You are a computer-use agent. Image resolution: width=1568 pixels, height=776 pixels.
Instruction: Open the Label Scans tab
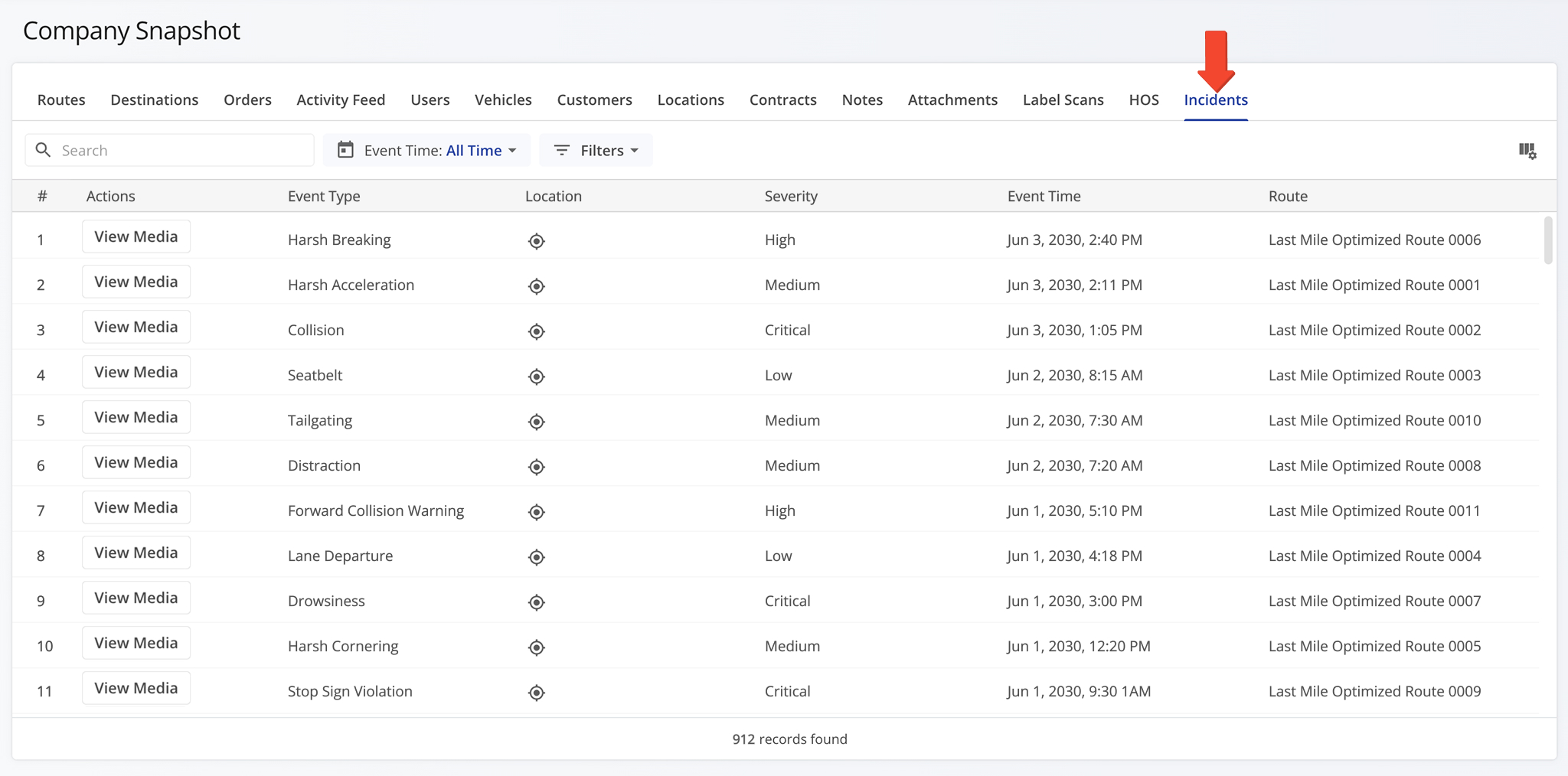pyautogui.click(x=1063, y=99)
